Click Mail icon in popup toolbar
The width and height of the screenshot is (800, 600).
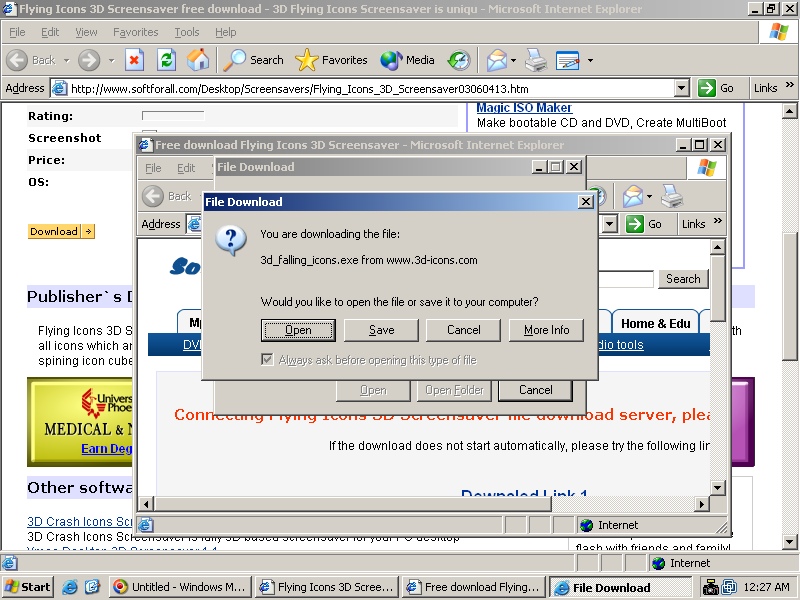[633, 196]
